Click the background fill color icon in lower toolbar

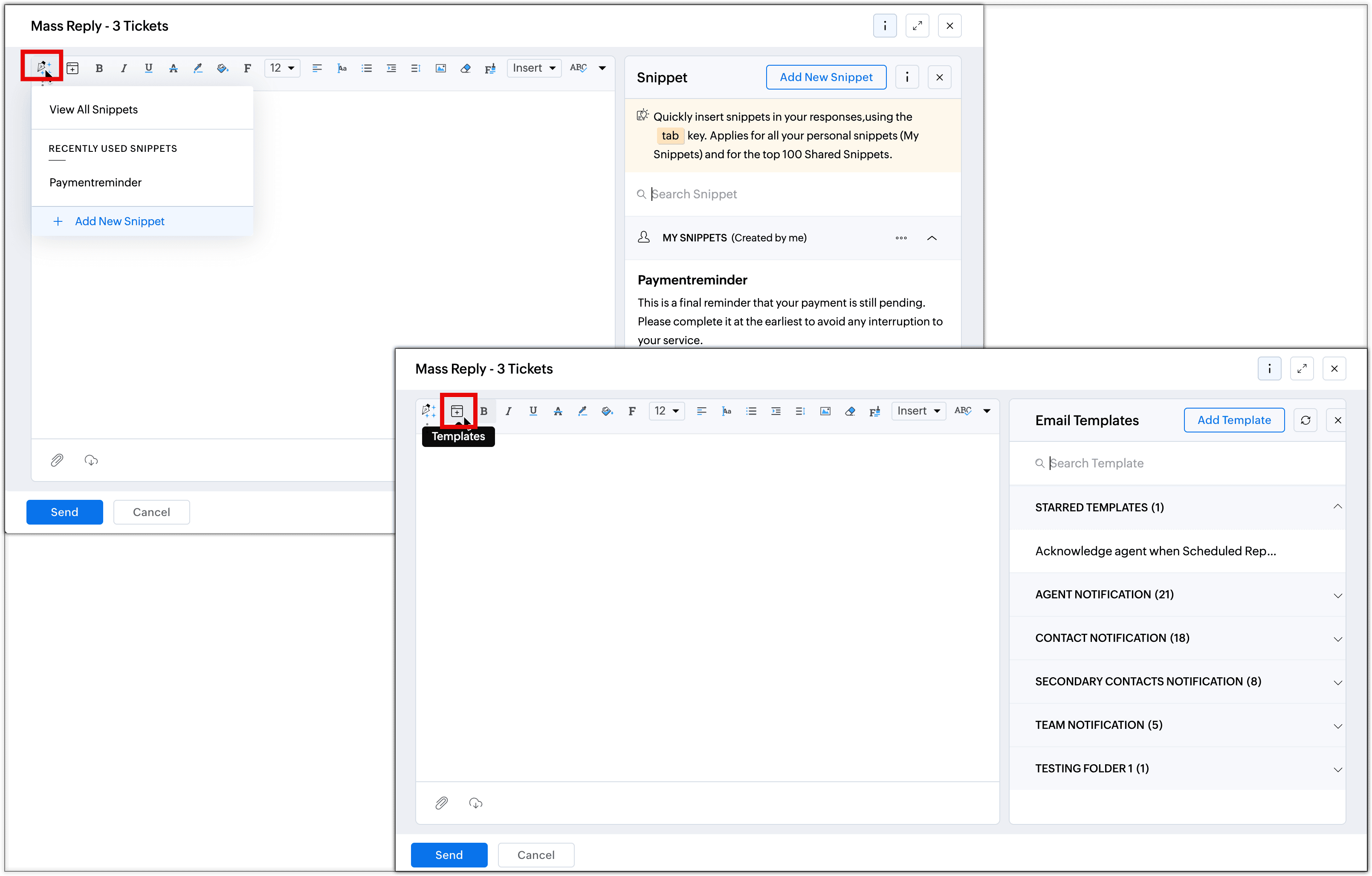(x=607, y=411)
